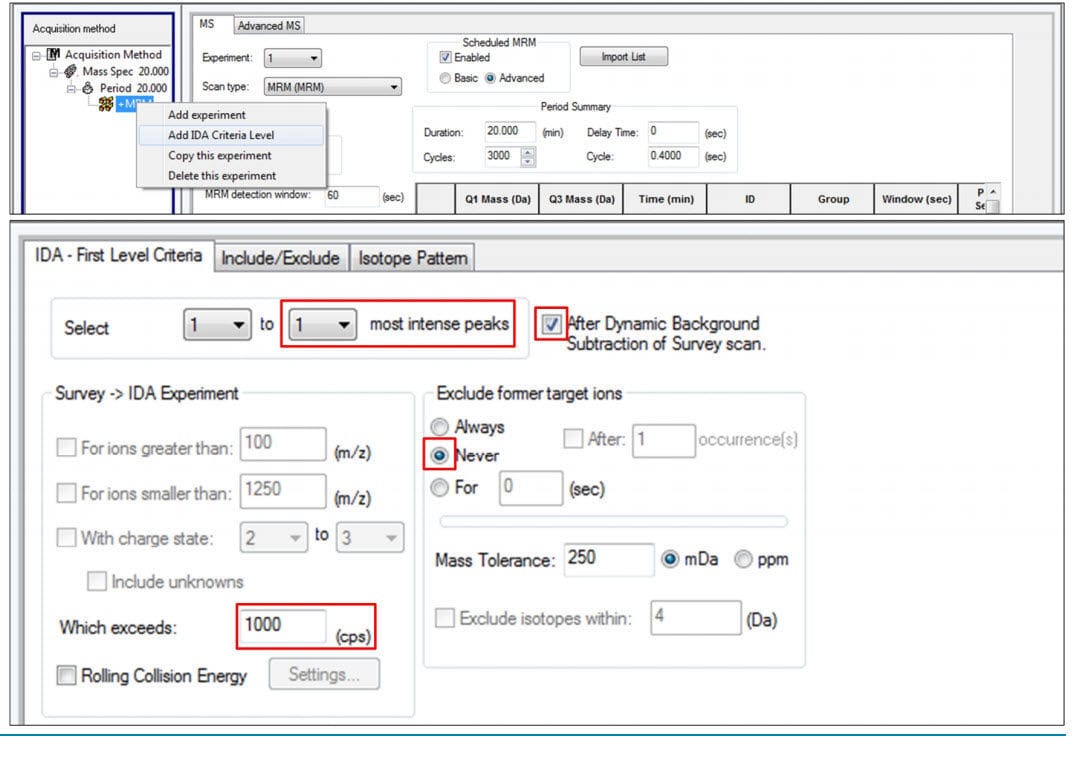Select the Acquisition Method root node icon

pos(55,55)
